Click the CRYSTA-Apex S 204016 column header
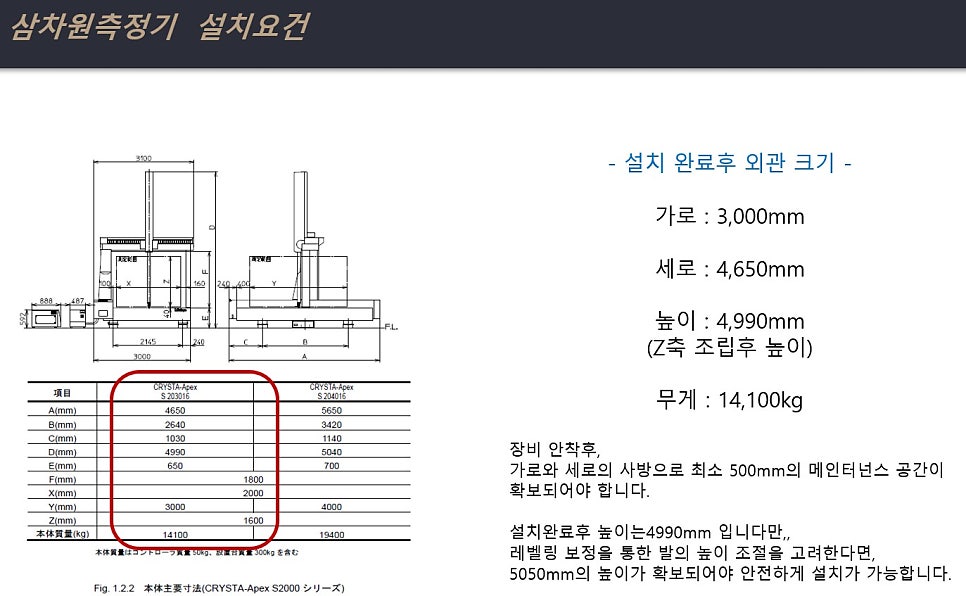This screenshot has height=596, width=966. [x=331, y=391]
